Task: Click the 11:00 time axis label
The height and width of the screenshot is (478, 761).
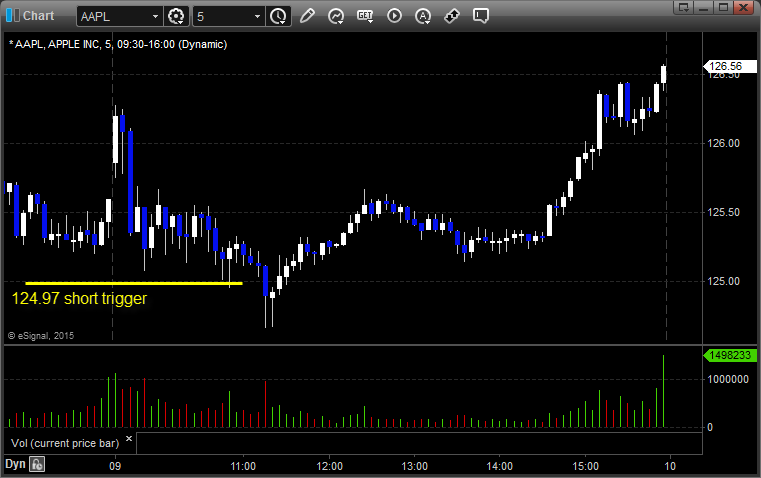Action: click(x=243, y=466)
